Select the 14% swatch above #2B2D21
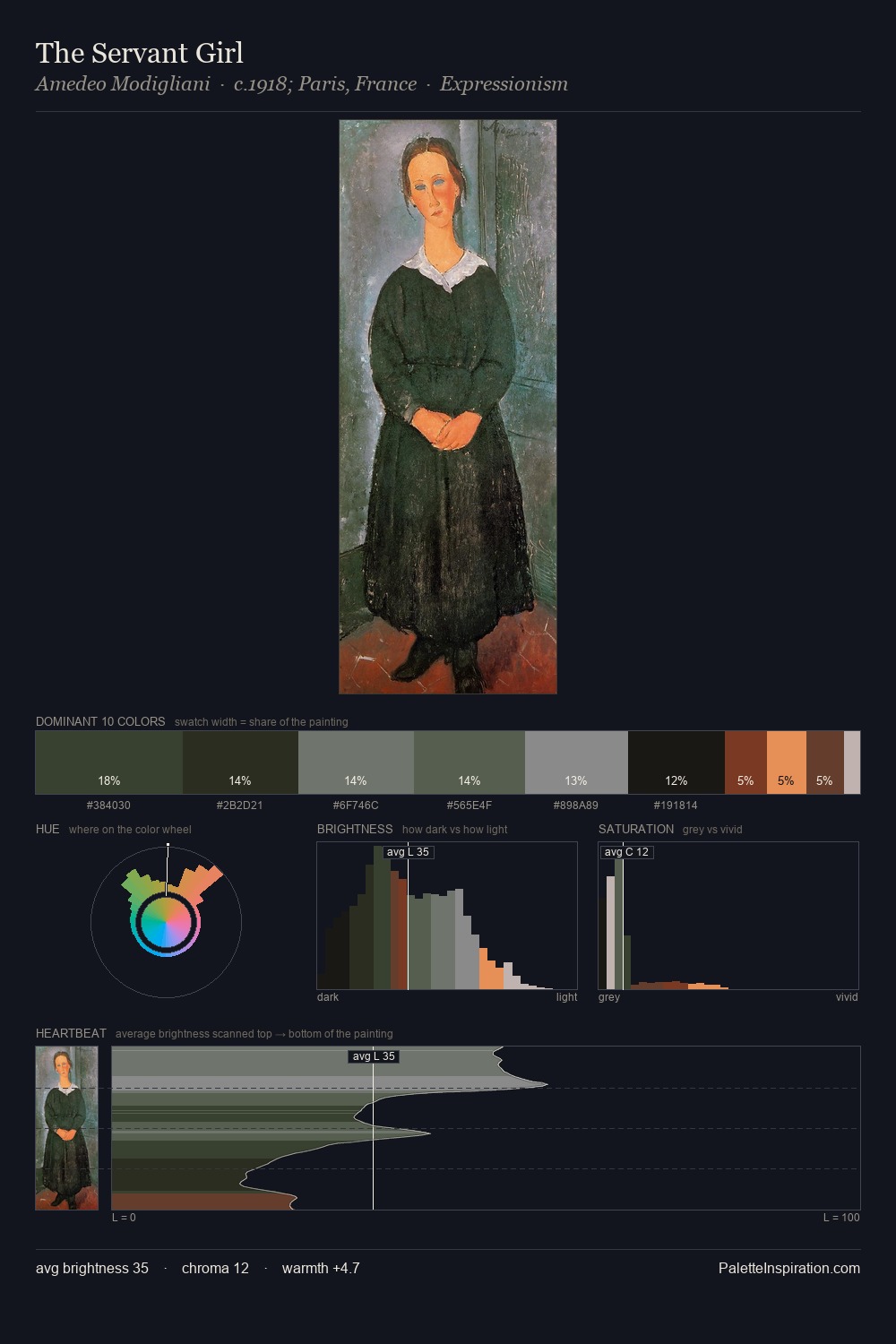Screen dimensions: 896x1344 (x=240, y=762)
